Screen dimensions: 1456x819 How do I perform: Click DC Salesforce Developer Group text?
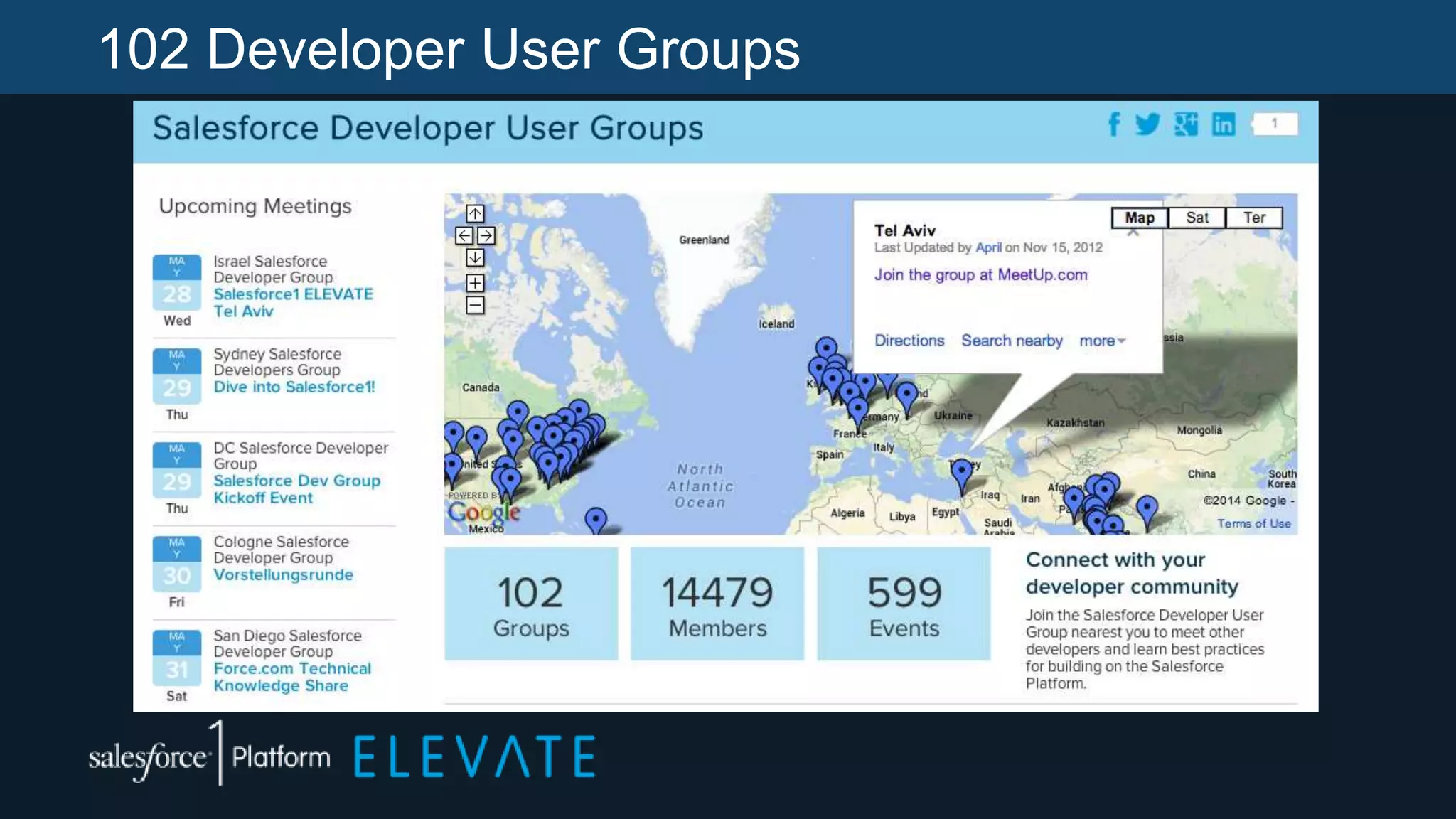tap(301, 456)
